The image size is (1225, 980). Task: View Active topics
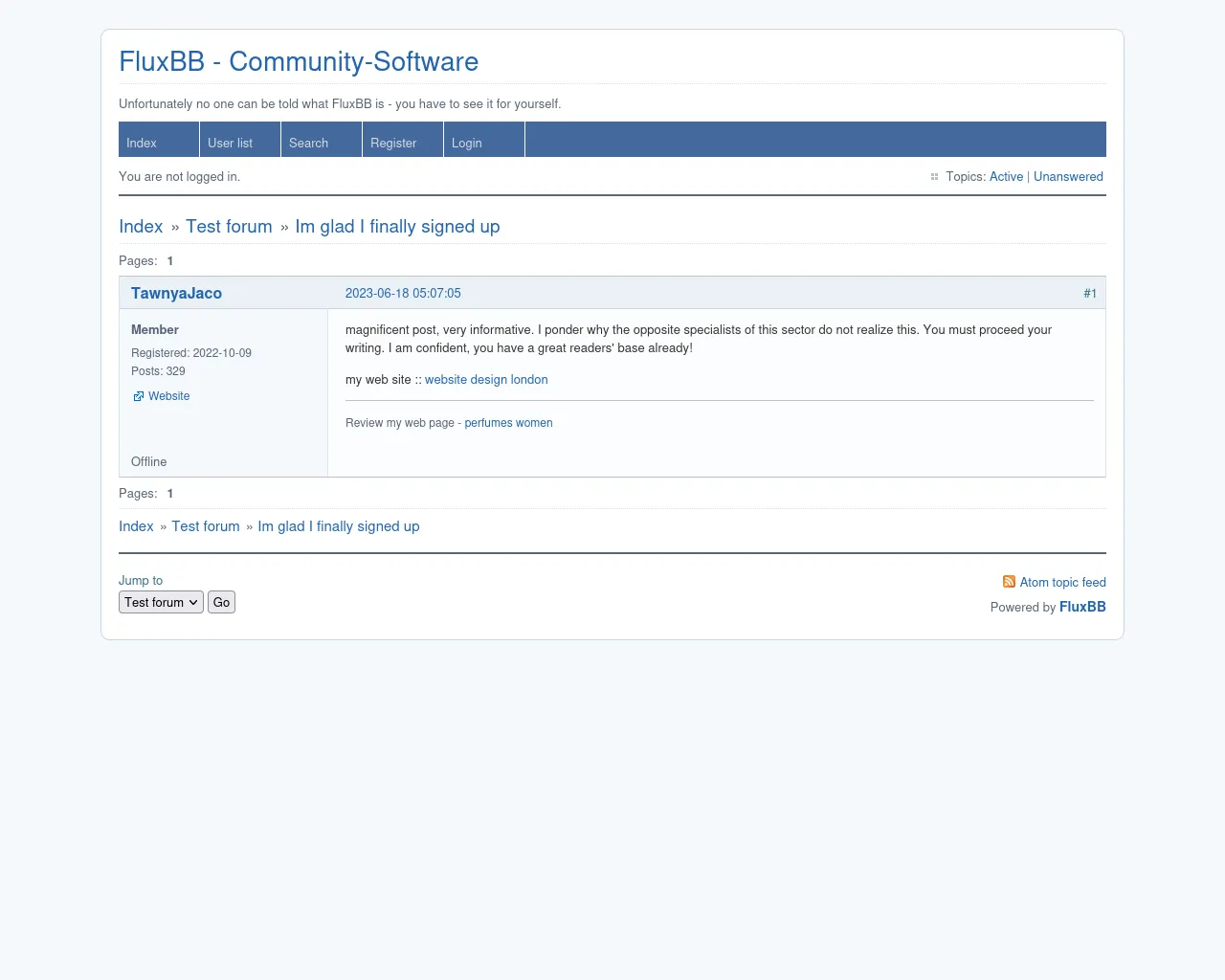pyautogui.click(x=1006, y=177)
